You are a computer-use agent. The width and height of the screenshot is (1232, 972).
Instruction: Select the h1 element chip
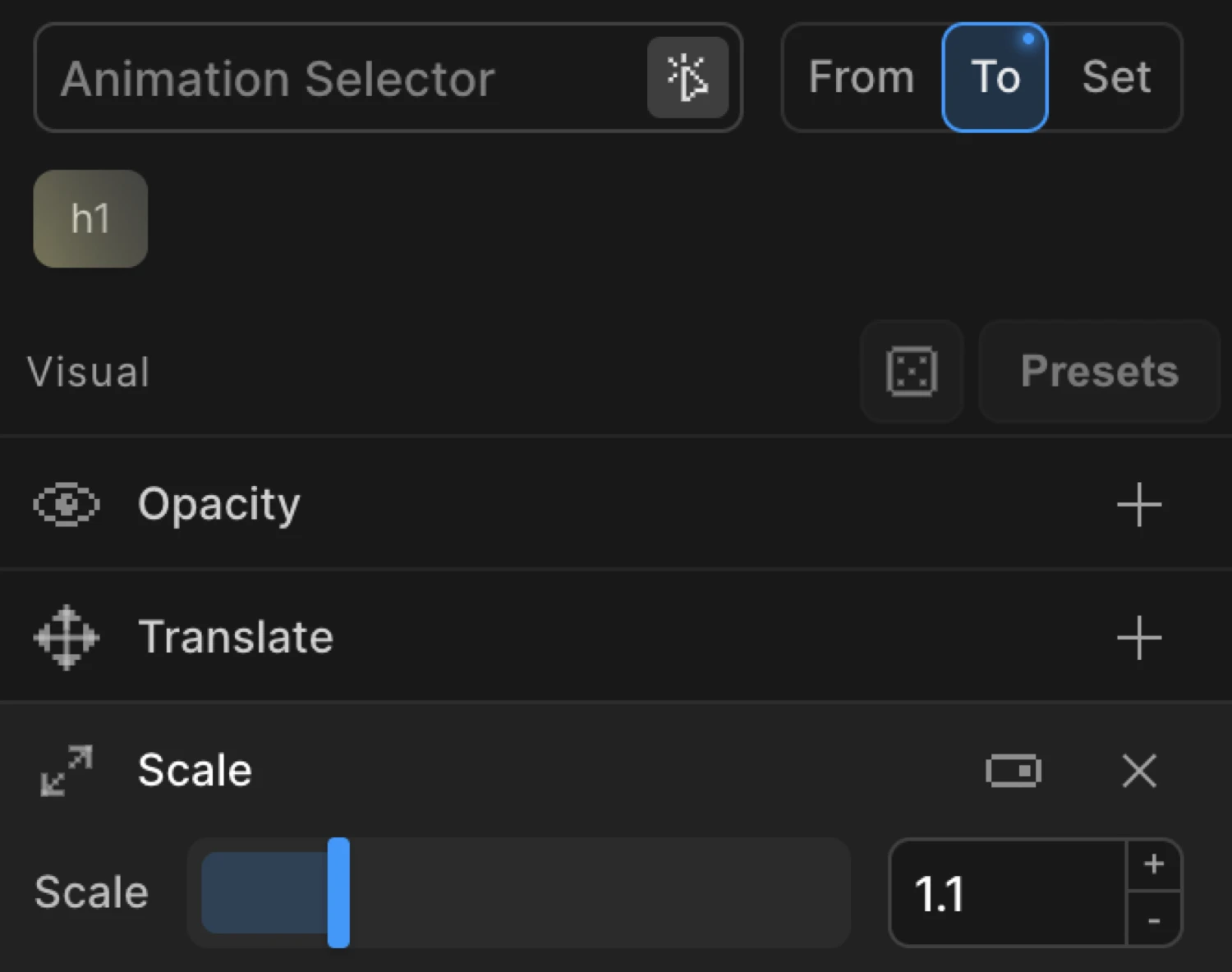pyautogui.click(x=90, y=218)
